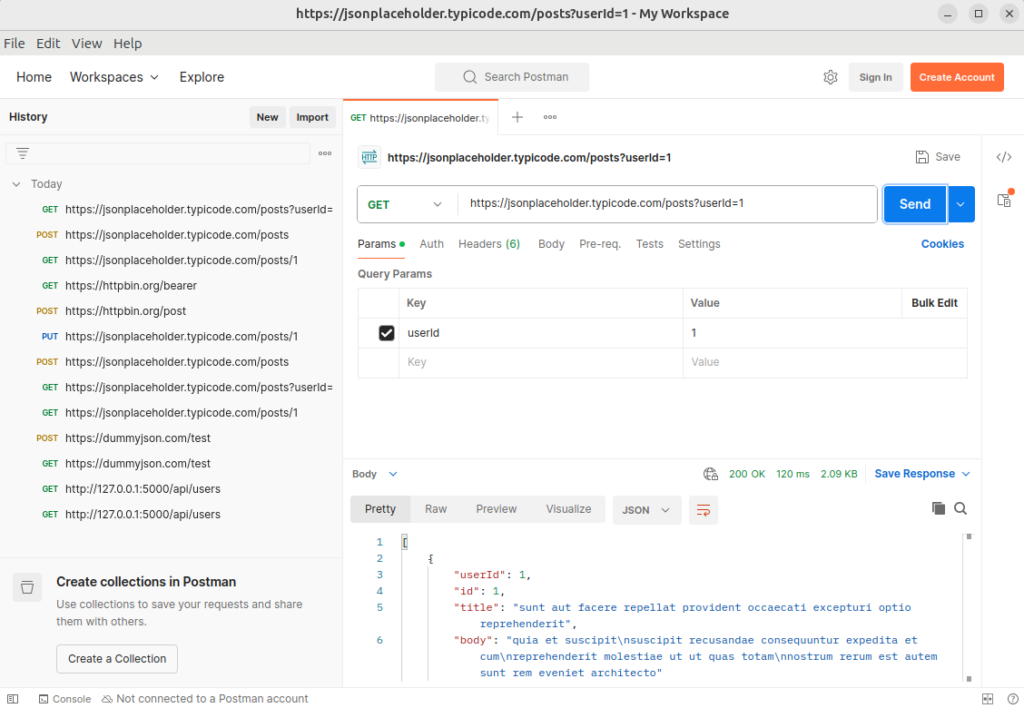Select the Raw response view

point(436,509)
